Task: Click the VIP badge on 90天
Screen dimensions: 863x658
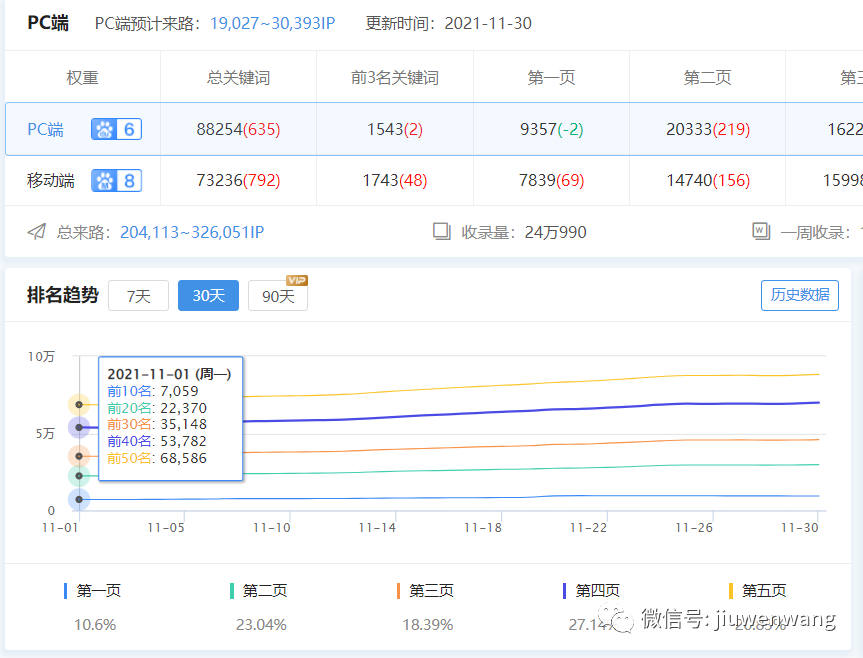Action: (296, 280)
